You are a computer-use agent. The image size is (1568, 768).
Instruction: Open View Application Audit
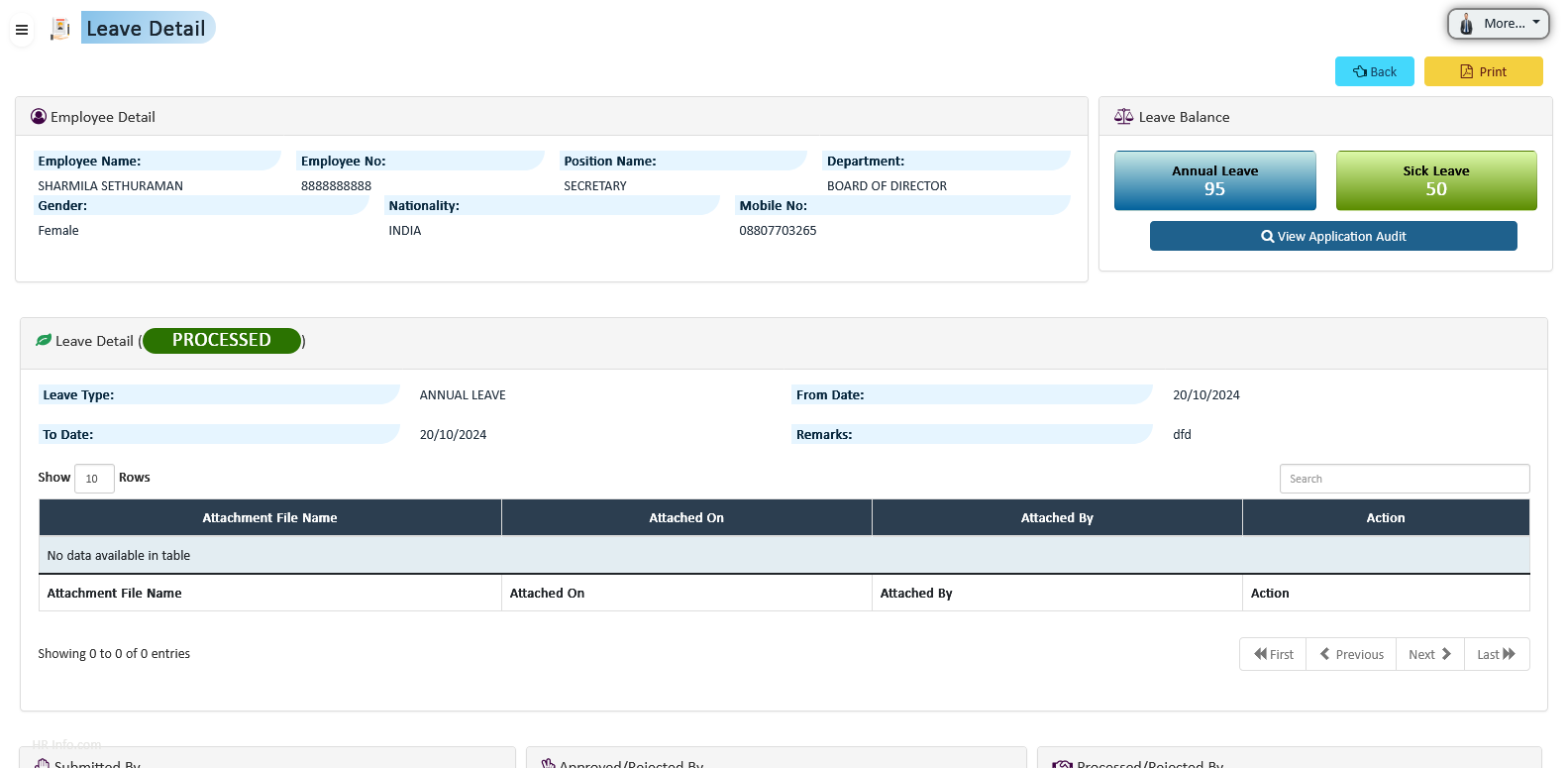click(x=1332, y=236)
